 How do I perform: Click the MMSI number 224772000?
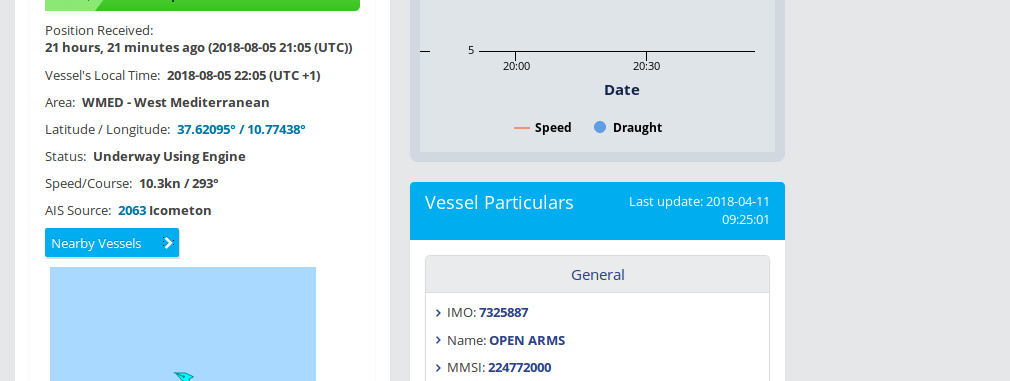pyautogui.click(x=520, y=367)
